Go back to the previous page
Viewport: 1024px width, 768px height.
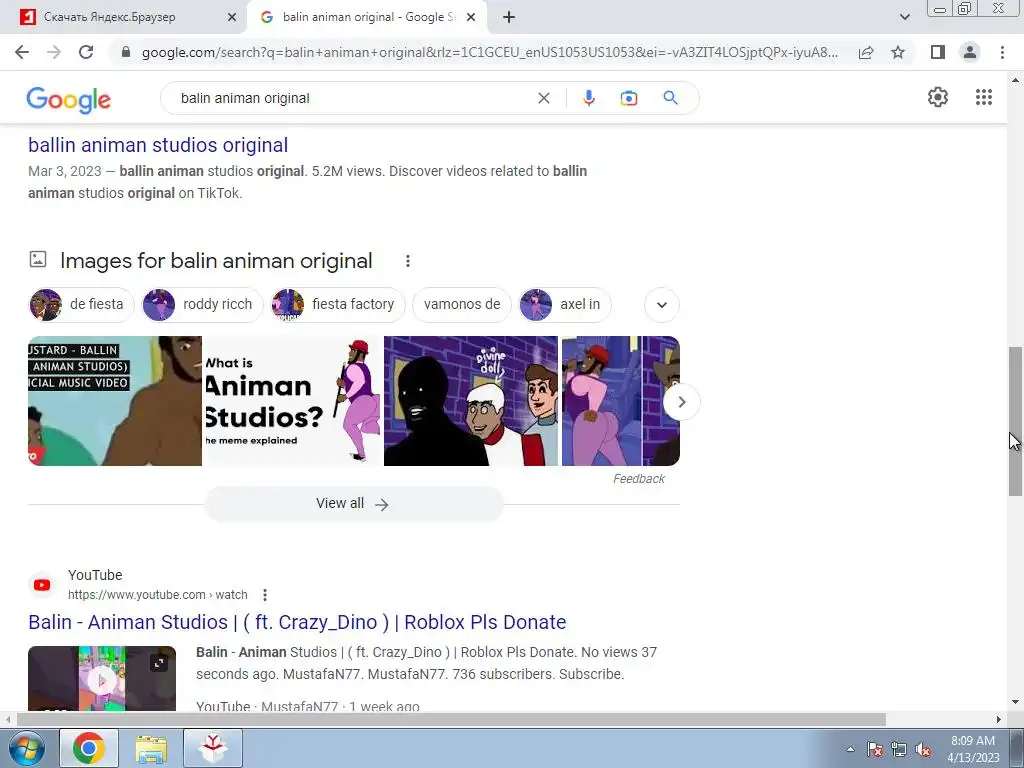[22, 52]
